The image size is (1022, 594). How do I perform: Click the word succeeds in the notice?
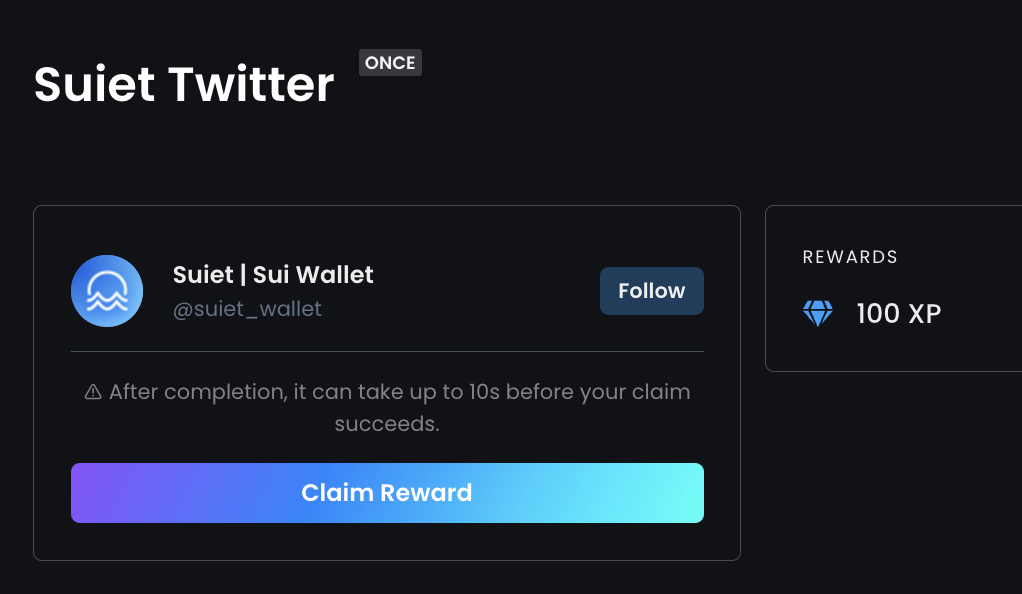[387, 424]
